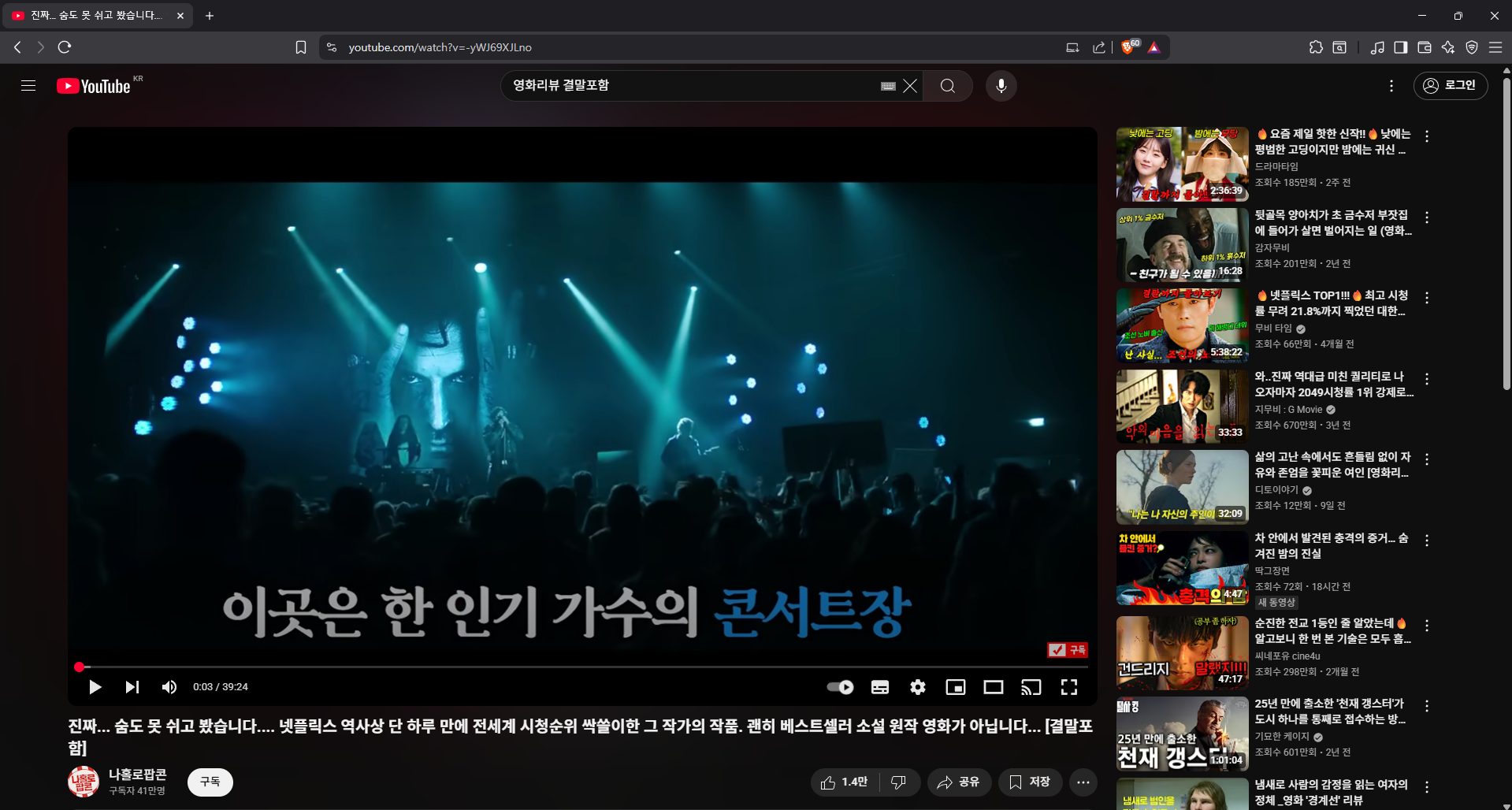
Task: Toggle subtitles/closed captions
Action: [880, 687]
